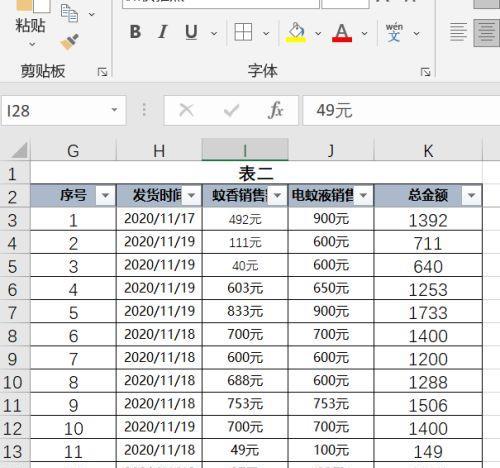The image size is (500, 468).
Task: Open the 发货时间 column filter dropdown
Action: [x=191, y=195]
